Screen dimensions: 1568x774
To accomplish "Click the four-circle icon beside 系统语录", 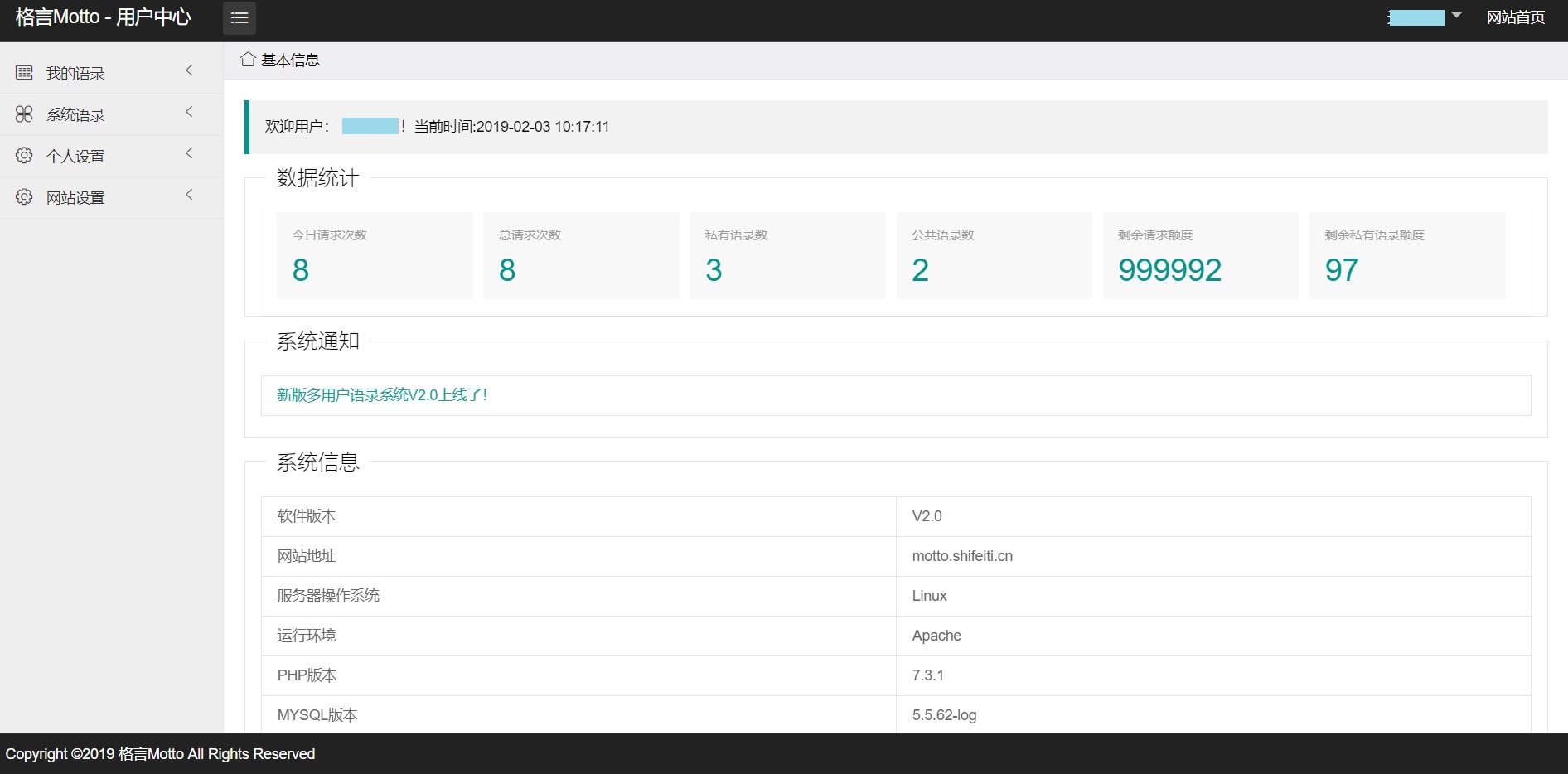I will click(x=24, y=114).
